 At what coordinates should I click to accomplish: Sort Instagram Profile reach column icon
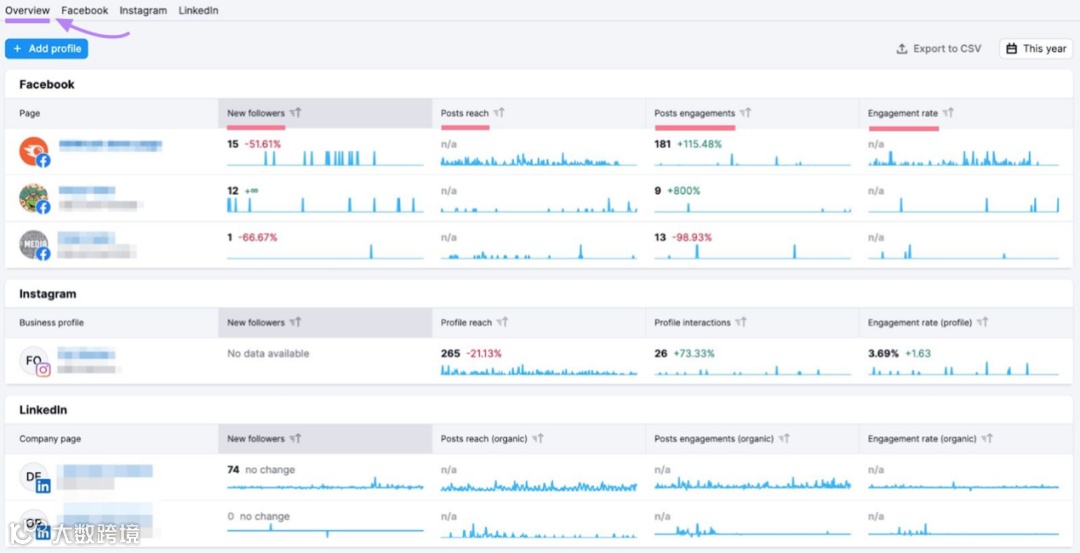503,322
